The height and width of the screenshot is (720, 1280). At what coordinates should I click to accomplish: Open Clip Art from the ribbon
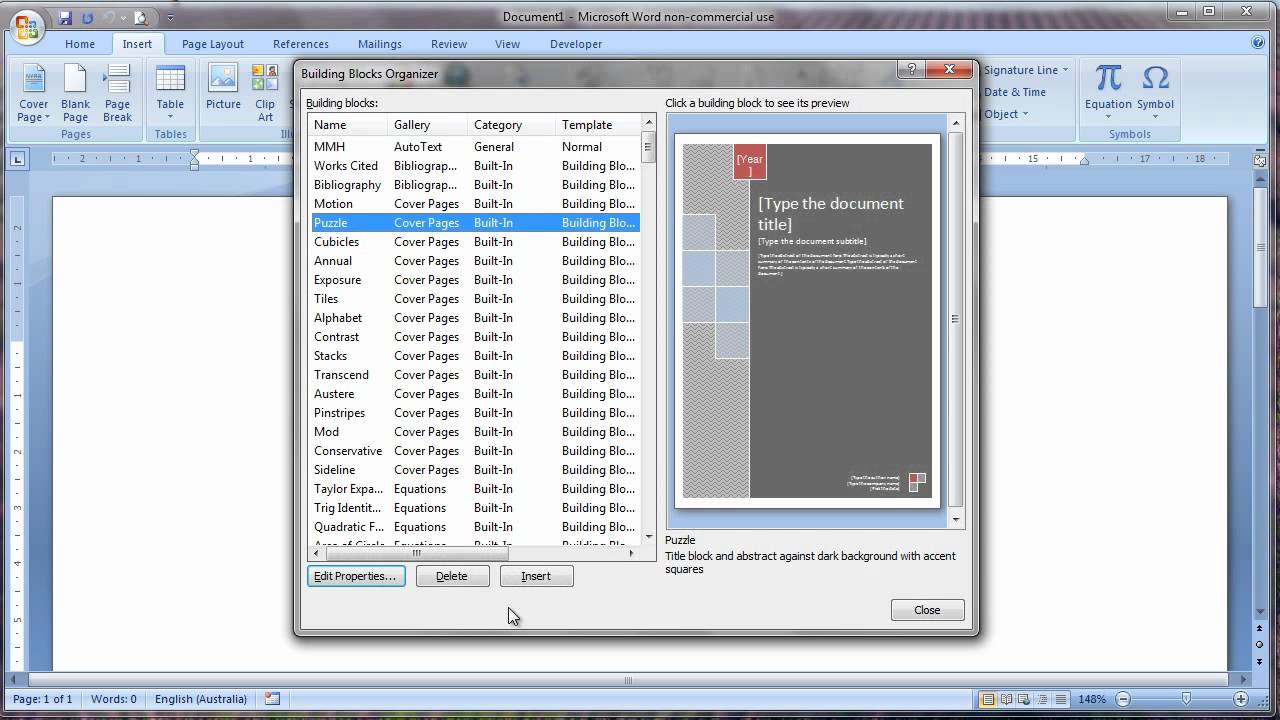pos(265,94)
